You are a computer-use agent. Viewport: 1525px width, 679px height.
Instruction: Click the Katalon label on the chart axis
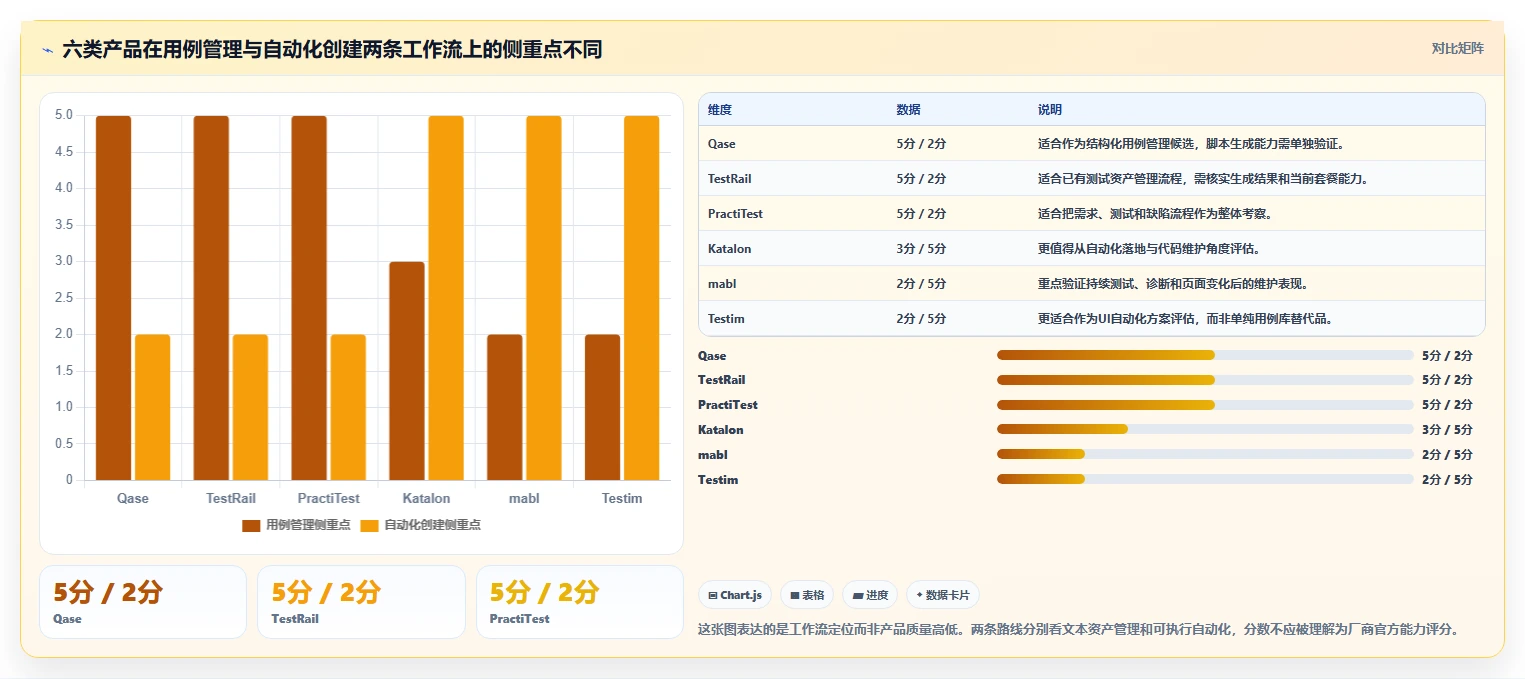(427, 498)
